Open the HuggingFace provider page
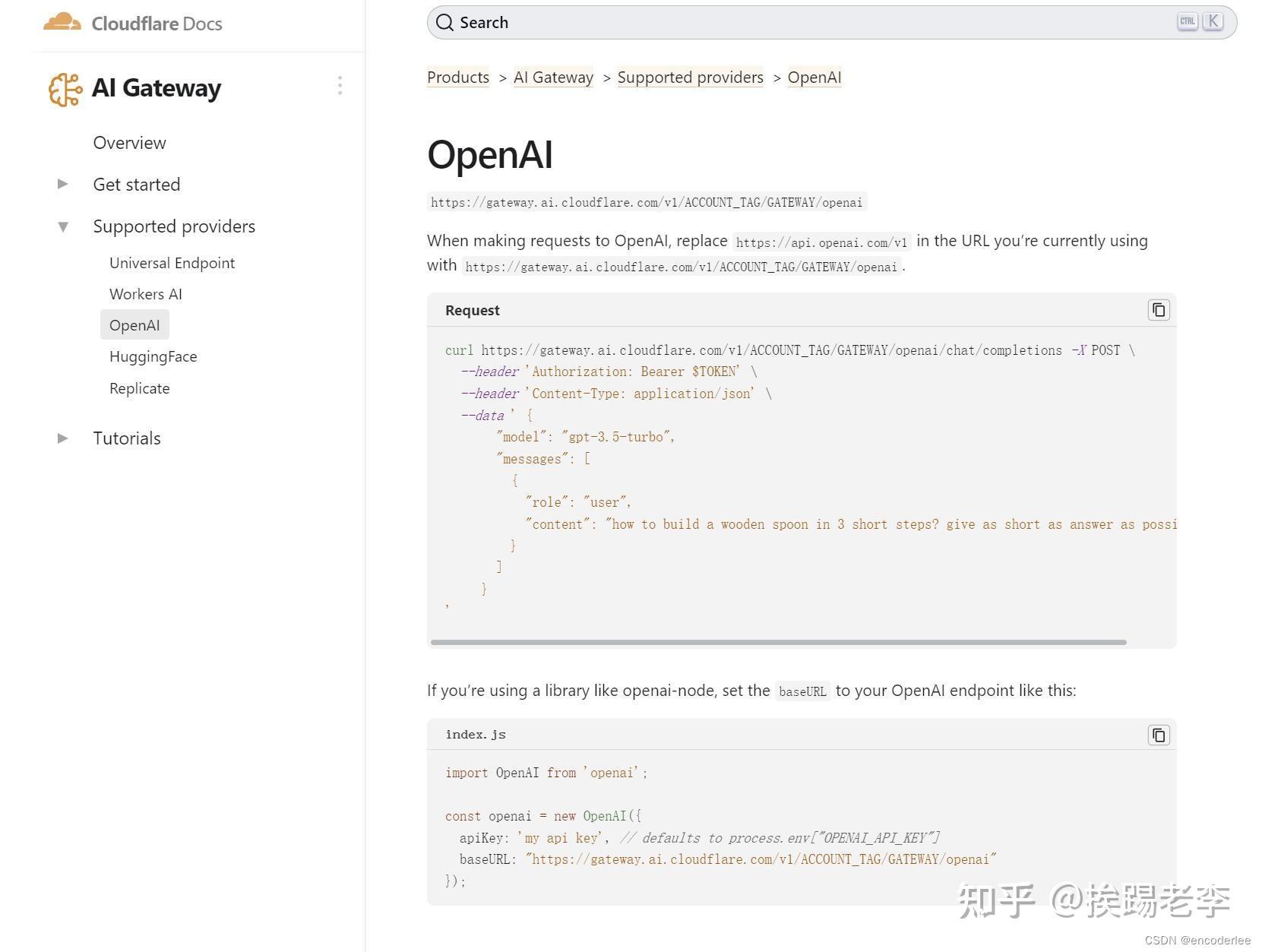This screenshot has width=1262, height=952. point(153,356)
